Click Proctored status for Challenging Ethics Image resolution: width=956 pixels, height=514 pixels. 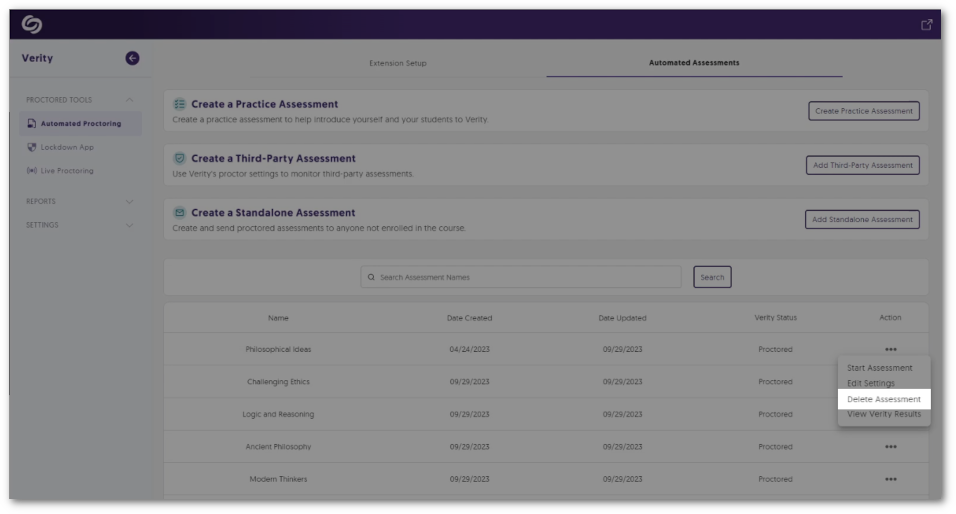776,382
